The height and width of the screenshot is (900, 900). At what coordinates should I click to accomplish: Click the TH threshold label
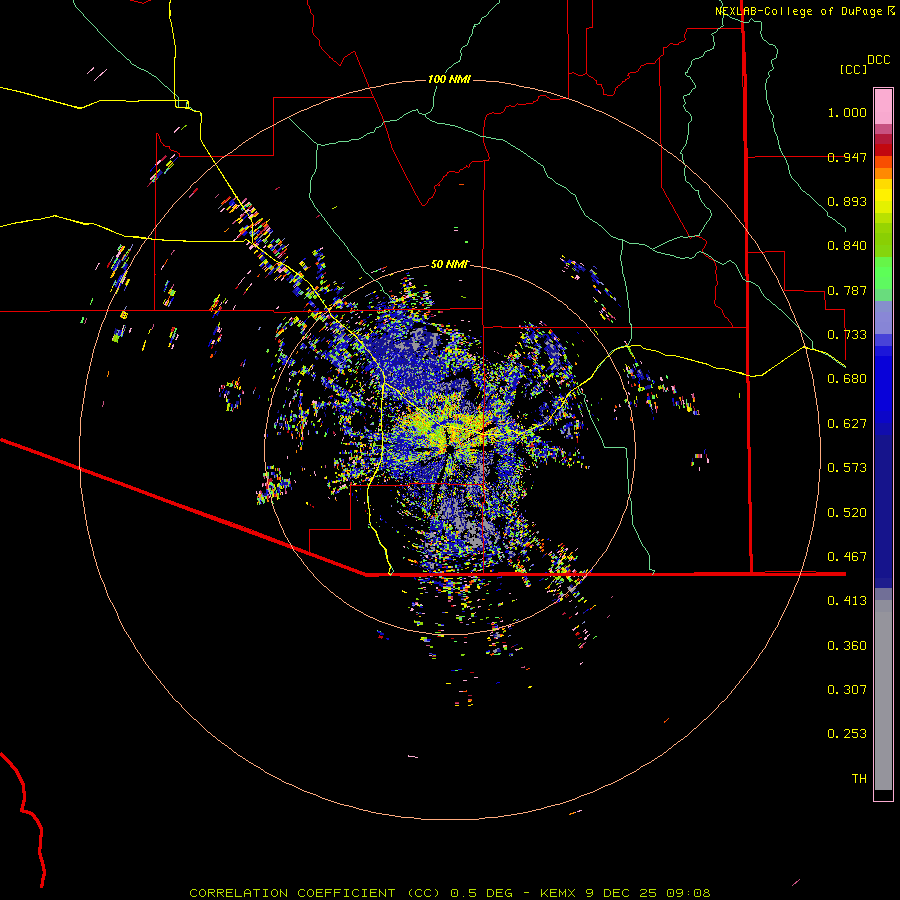tap(859, 779)
